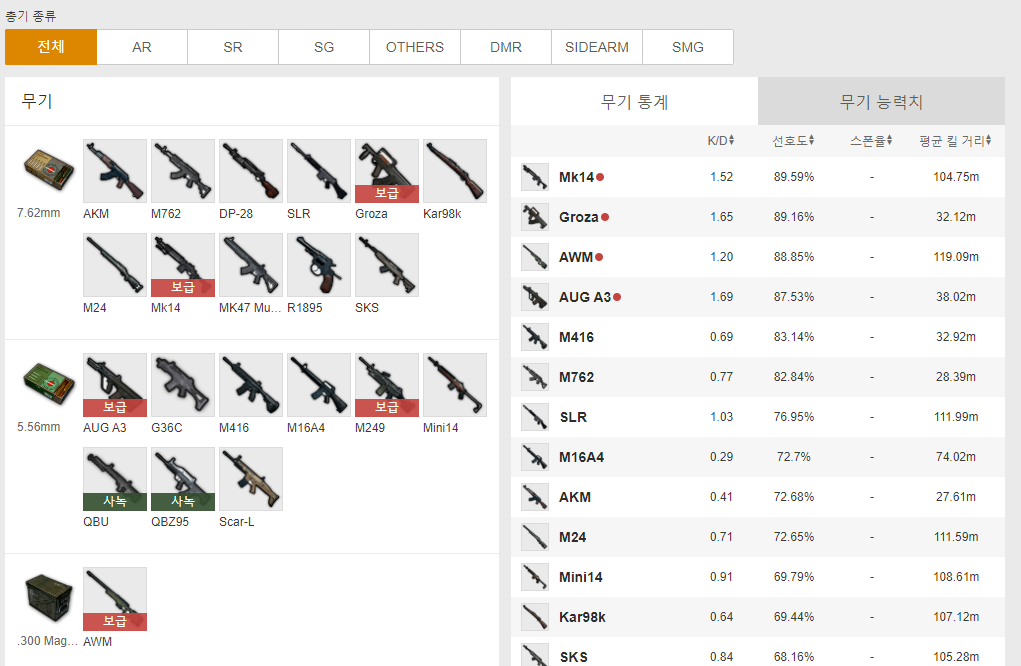Click the .300 Magnum ammo crate icon

[49, 598]
